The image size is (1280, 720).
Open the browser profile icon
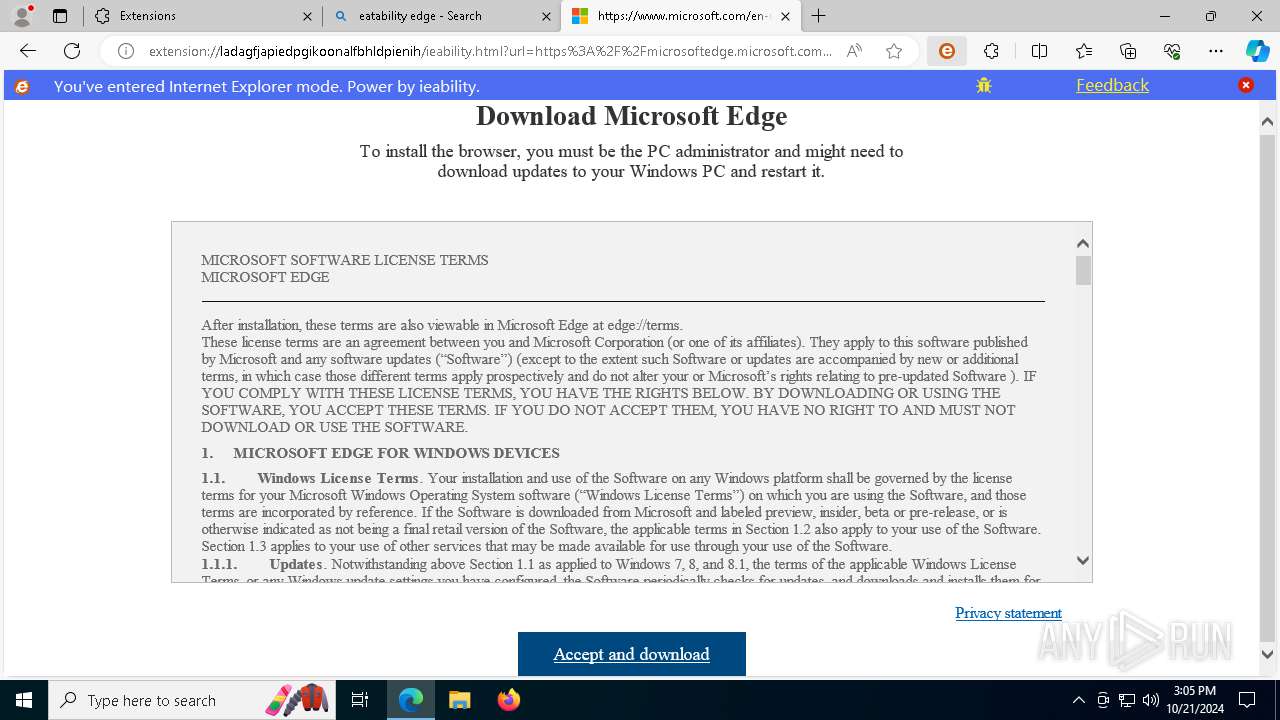pos(22,16)
